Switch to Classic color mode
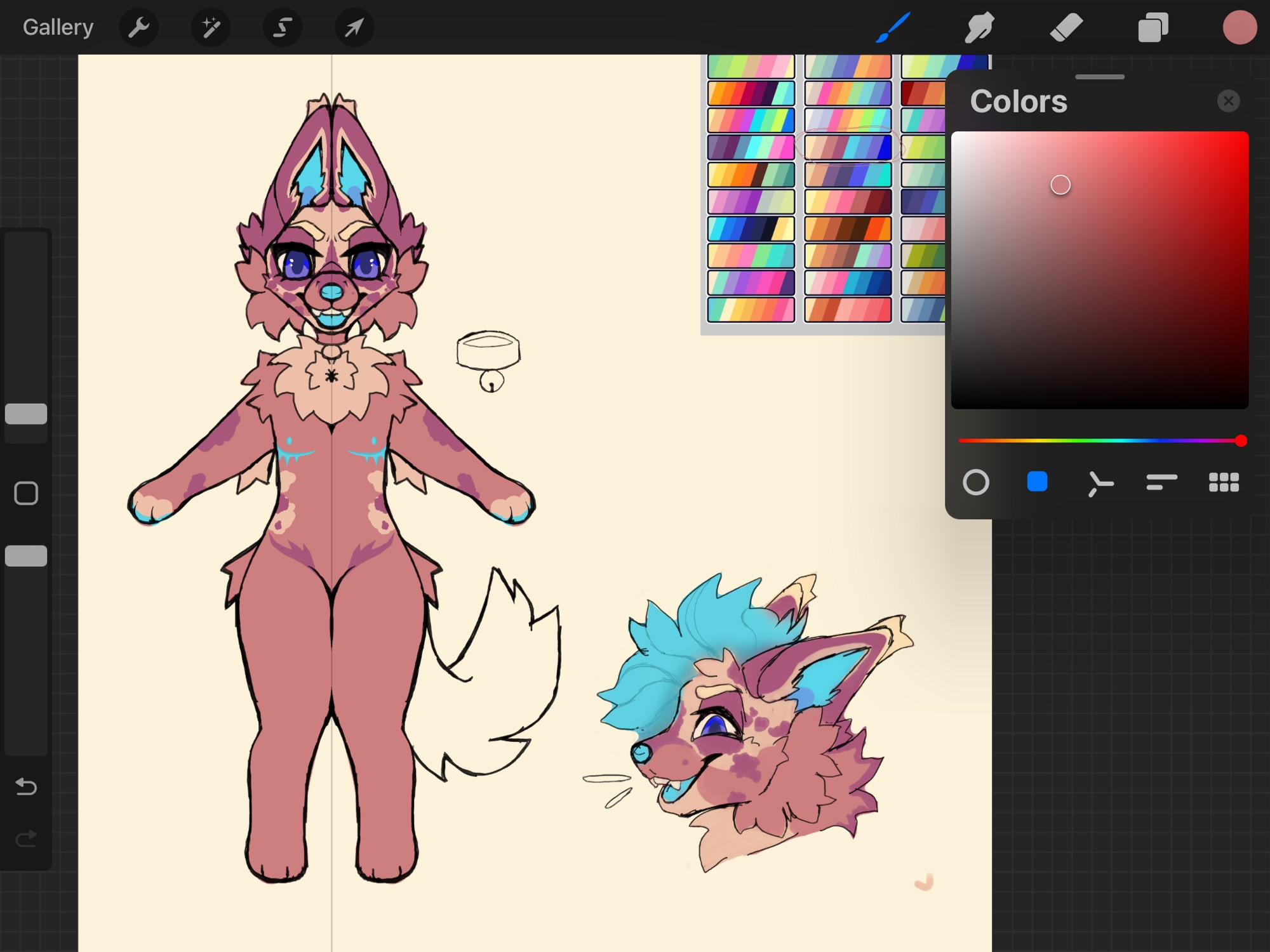The height and width of the screenshot is (952, 1270). [1037, 482]
